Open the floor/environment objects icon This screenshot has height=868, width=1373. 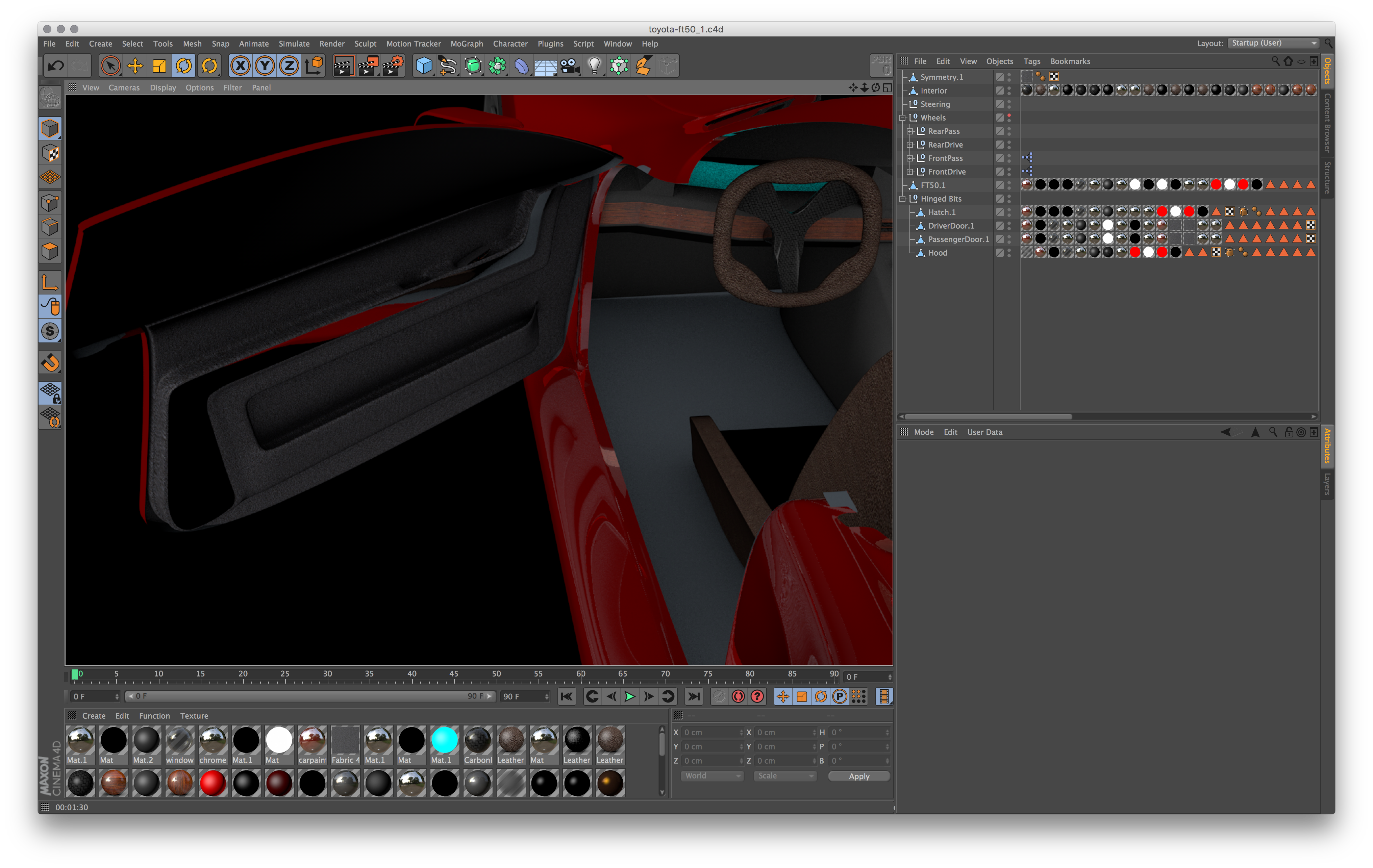(x=546, y=66)
